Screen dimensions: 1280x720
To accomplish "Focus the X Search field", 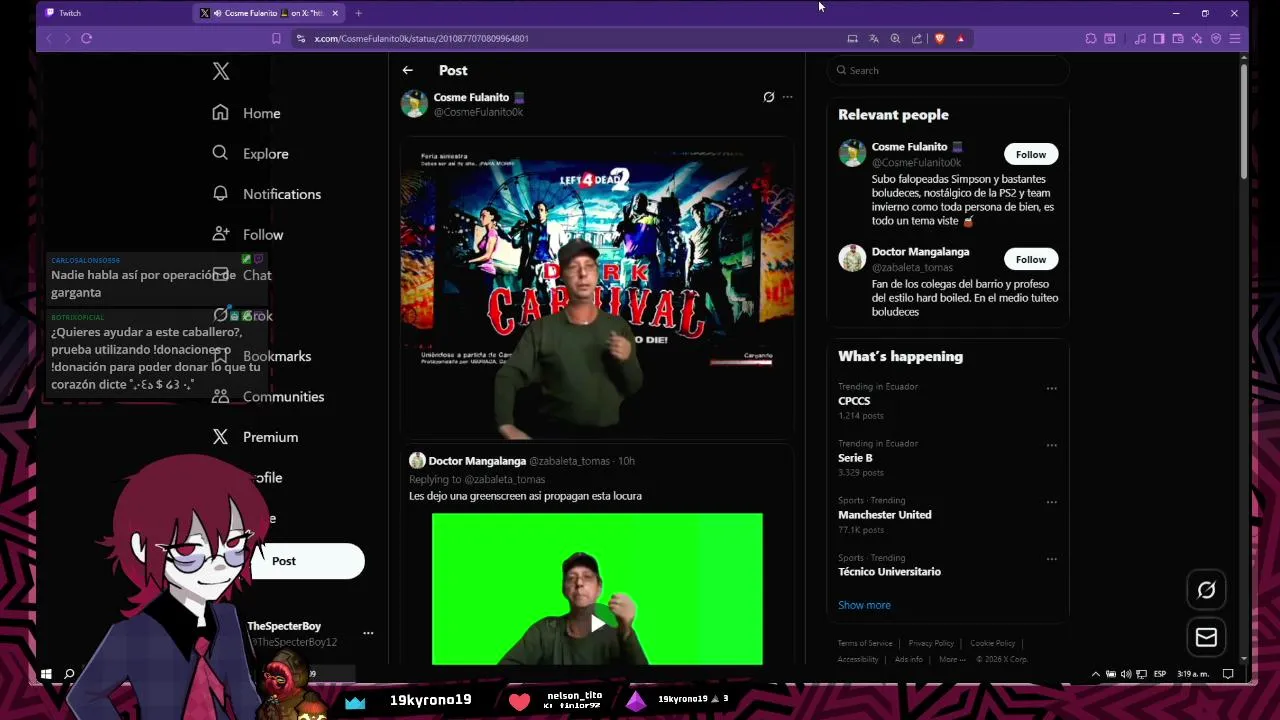I will (948, 70).
